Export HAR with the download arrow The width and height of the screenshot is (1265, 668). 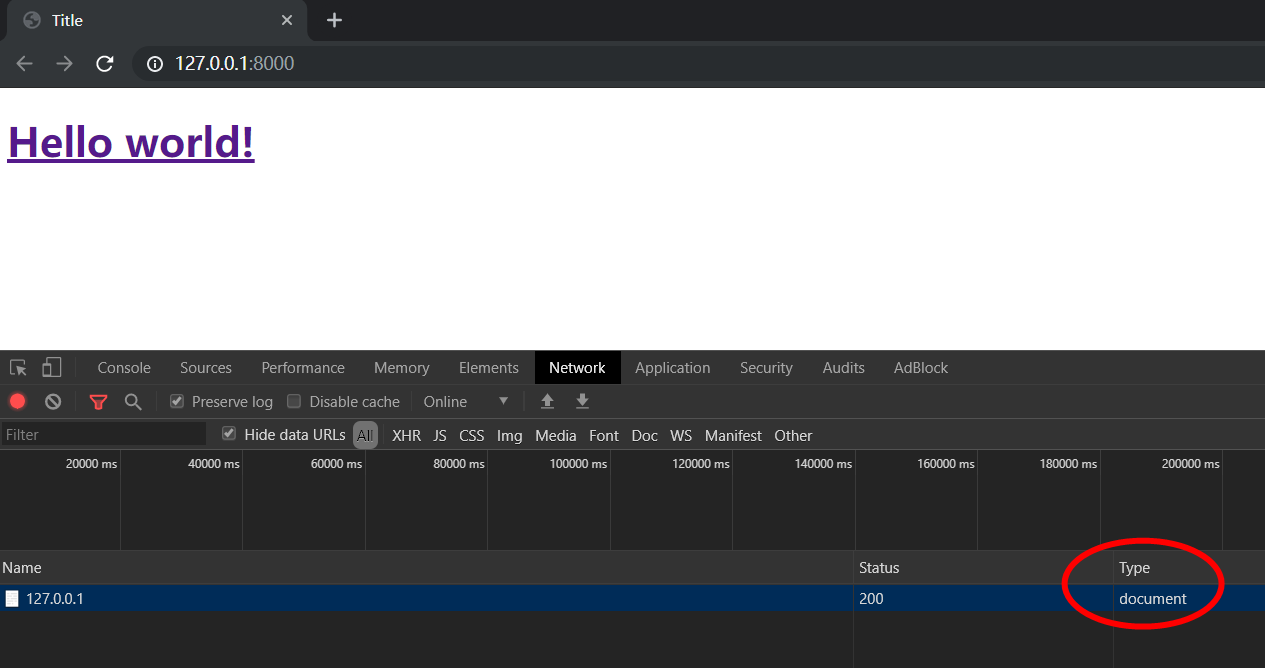(582, 402)
